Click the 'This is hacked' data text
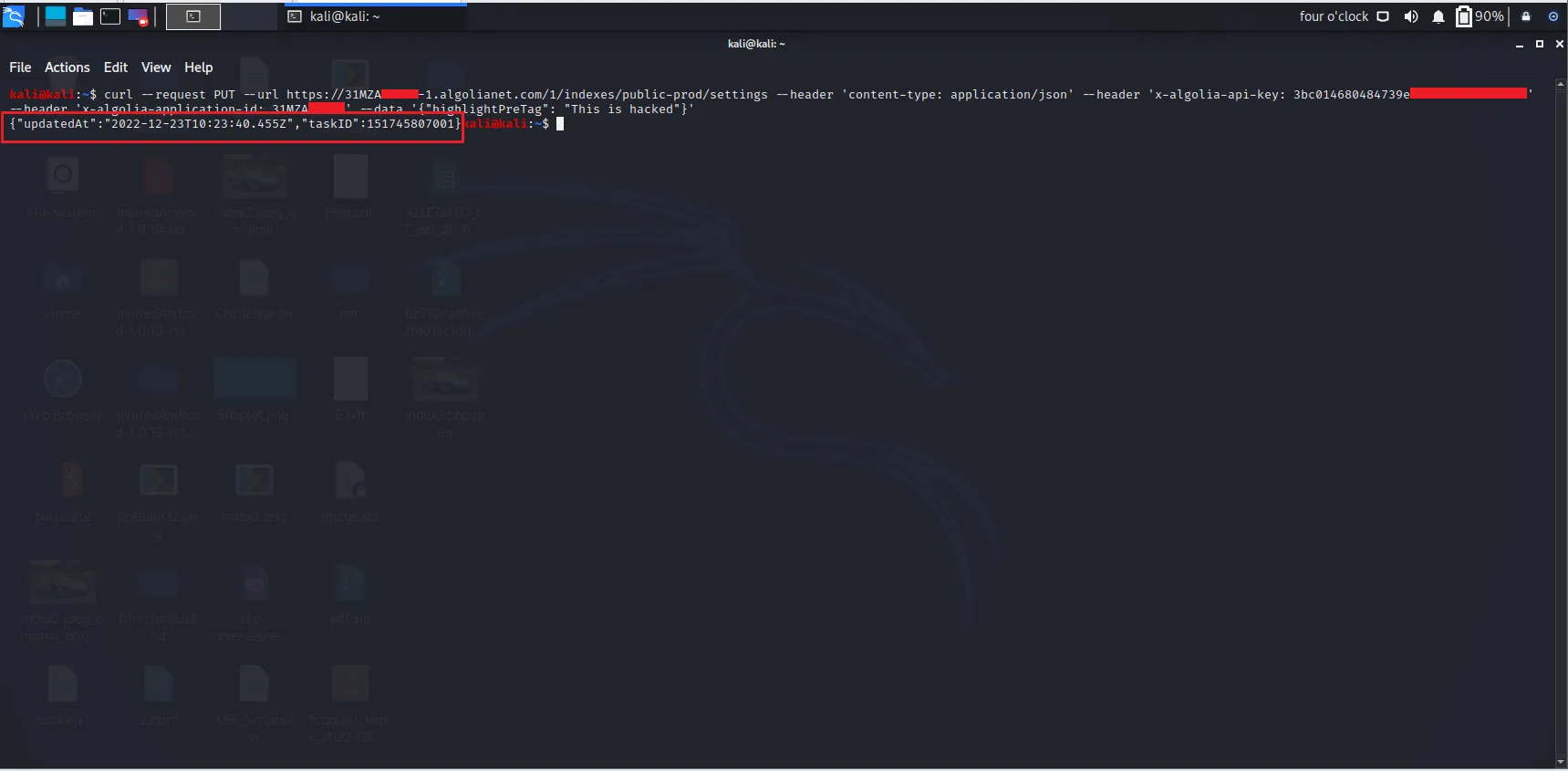 [622, 109]
